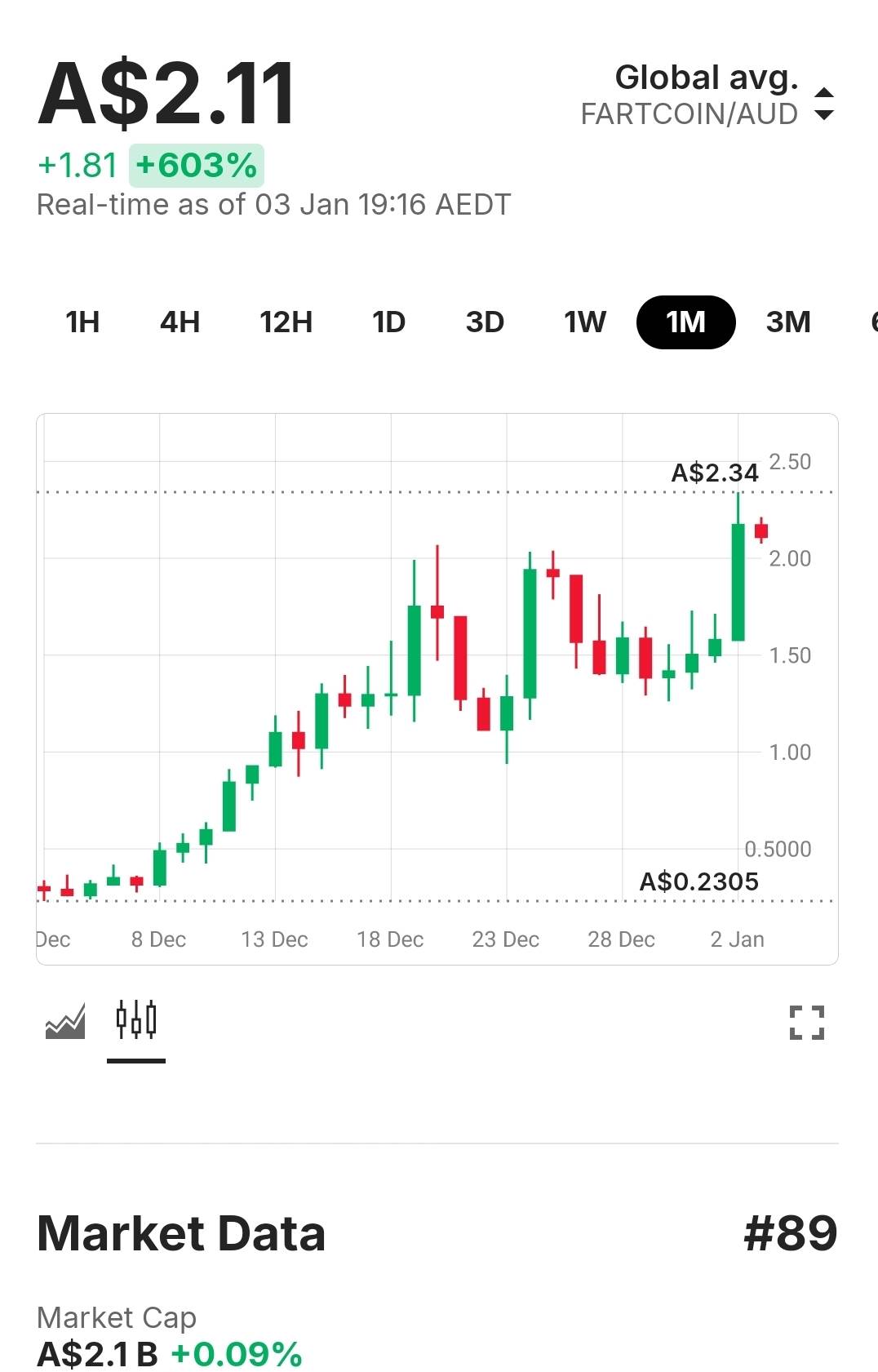The width and height of the screenshot is (878, 1372).
Task: Tap the A$0.2305 low price marker
Action: pos(698,881)
